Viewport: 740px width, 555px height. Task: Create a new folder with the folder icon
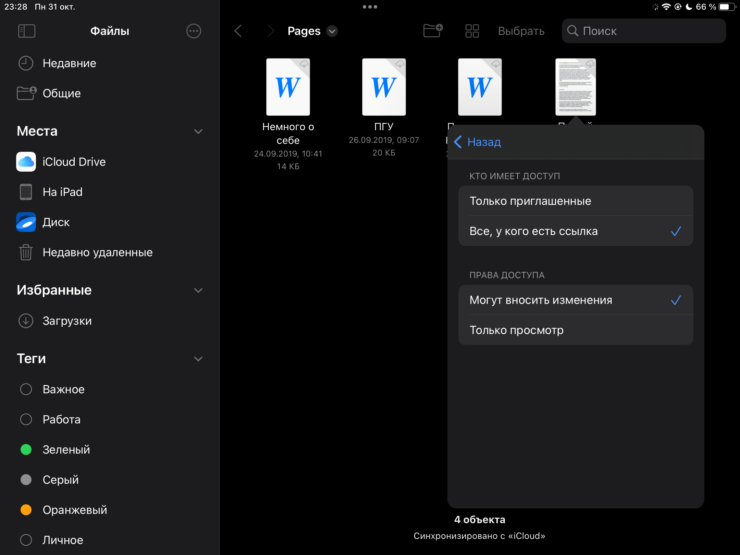[x=432, y=31]
